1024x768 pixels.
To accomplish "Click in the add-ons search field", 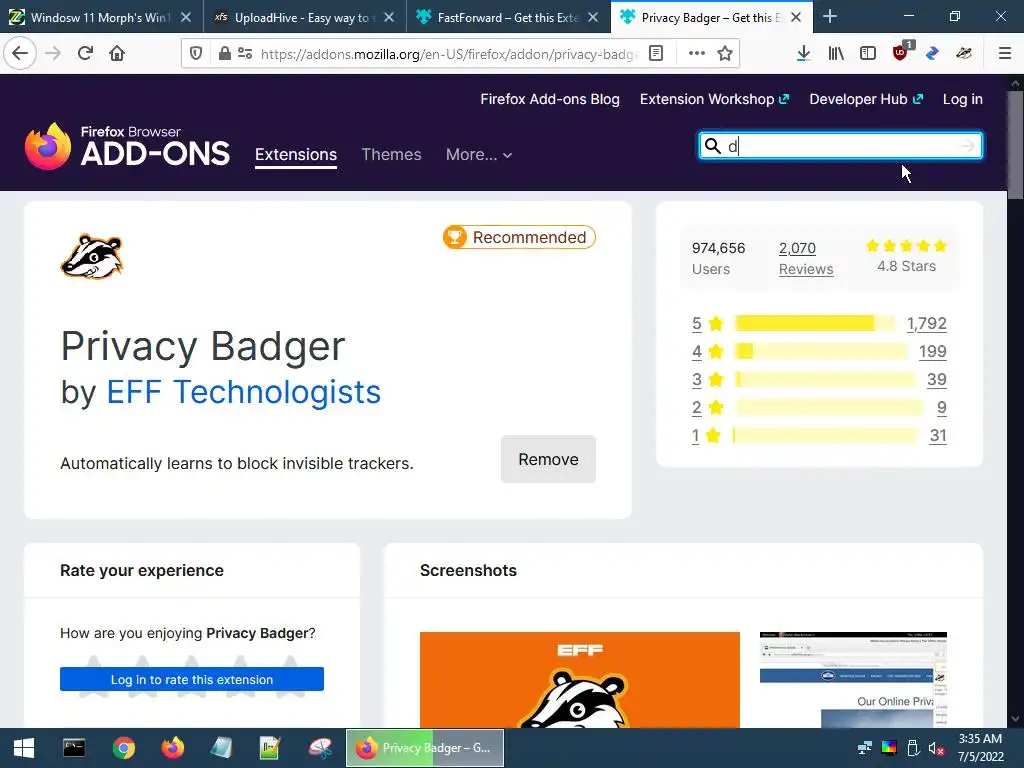I will click(x=840, y=146).
